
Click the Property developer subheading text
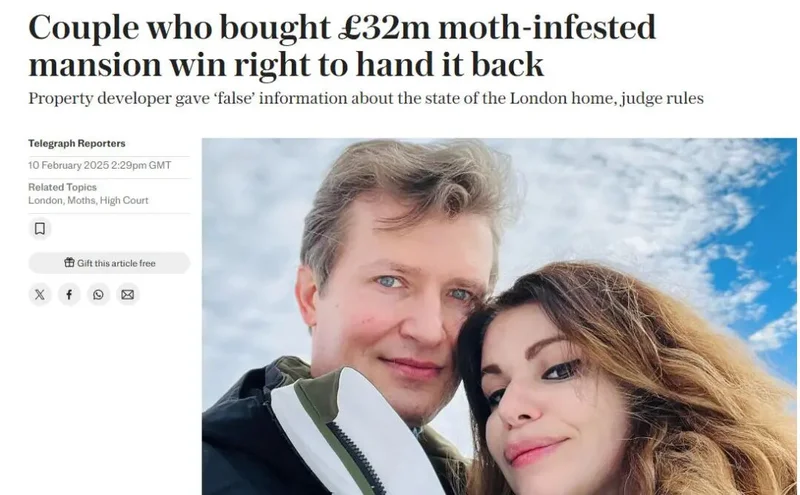(366, 98)
